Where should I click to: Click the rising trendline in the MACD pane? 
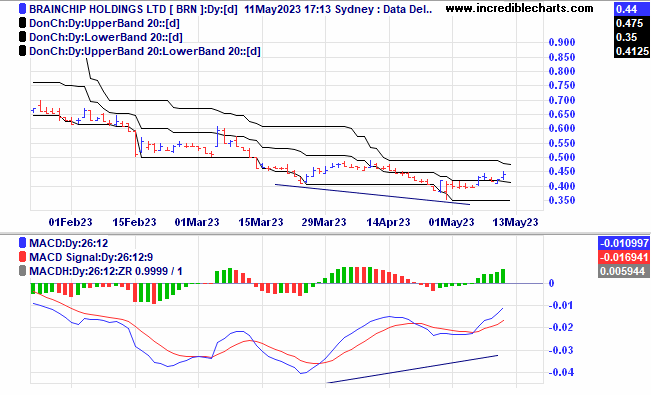(x=412, y=369)
